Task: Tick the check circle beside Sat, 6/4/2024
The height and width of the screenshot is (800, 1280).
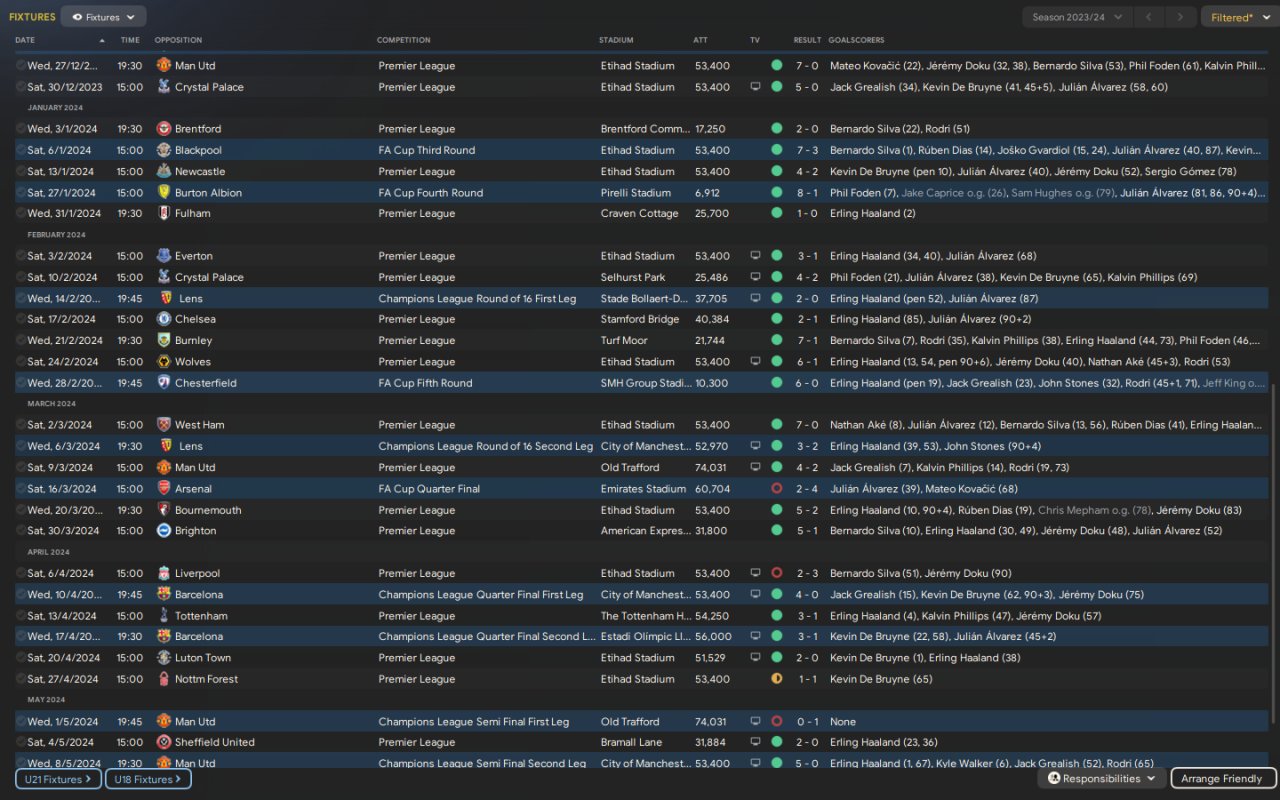Action: point(21,574)
